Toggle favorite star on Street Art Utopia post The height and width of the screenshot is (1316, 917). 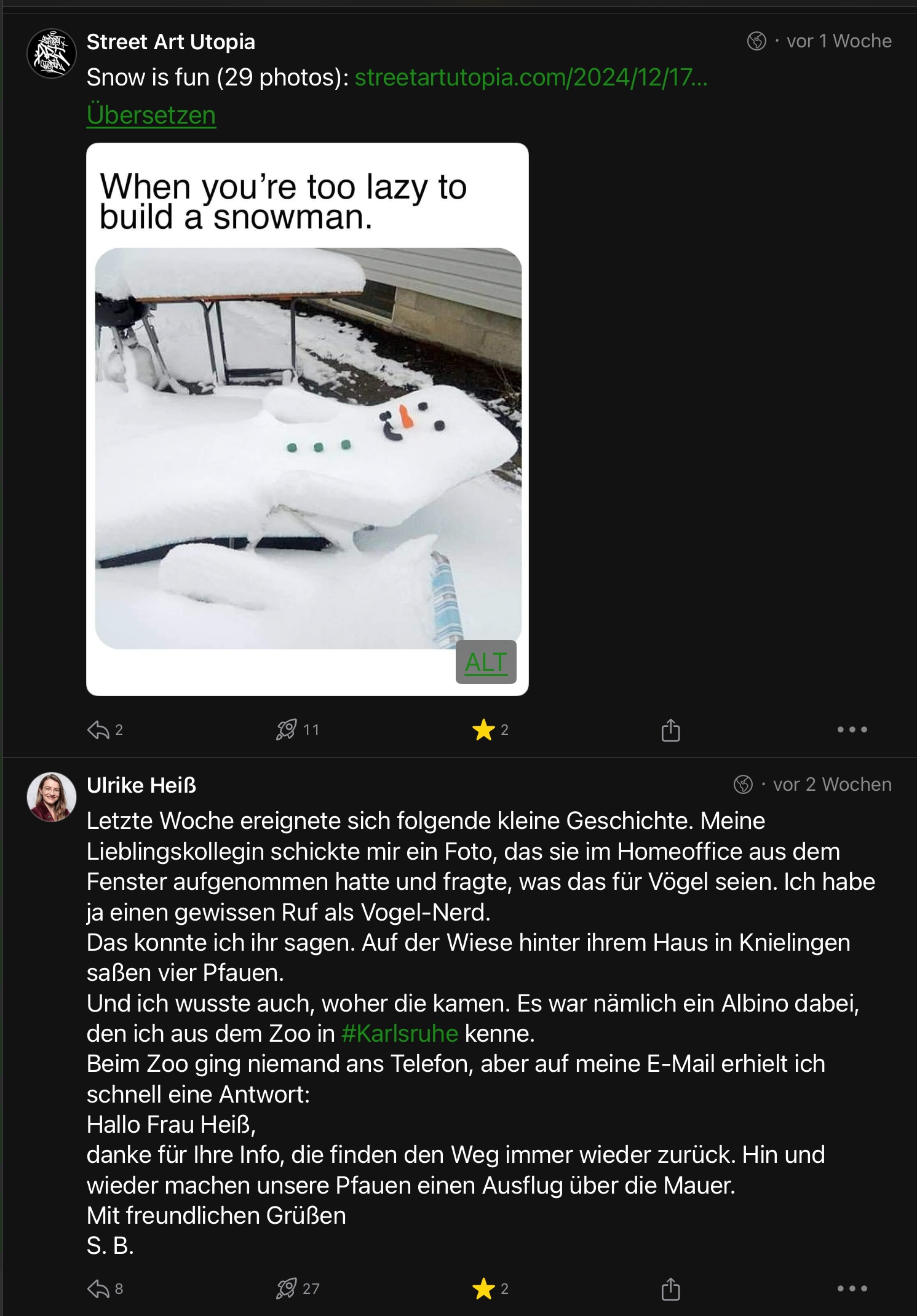click(x=484, y=730)
